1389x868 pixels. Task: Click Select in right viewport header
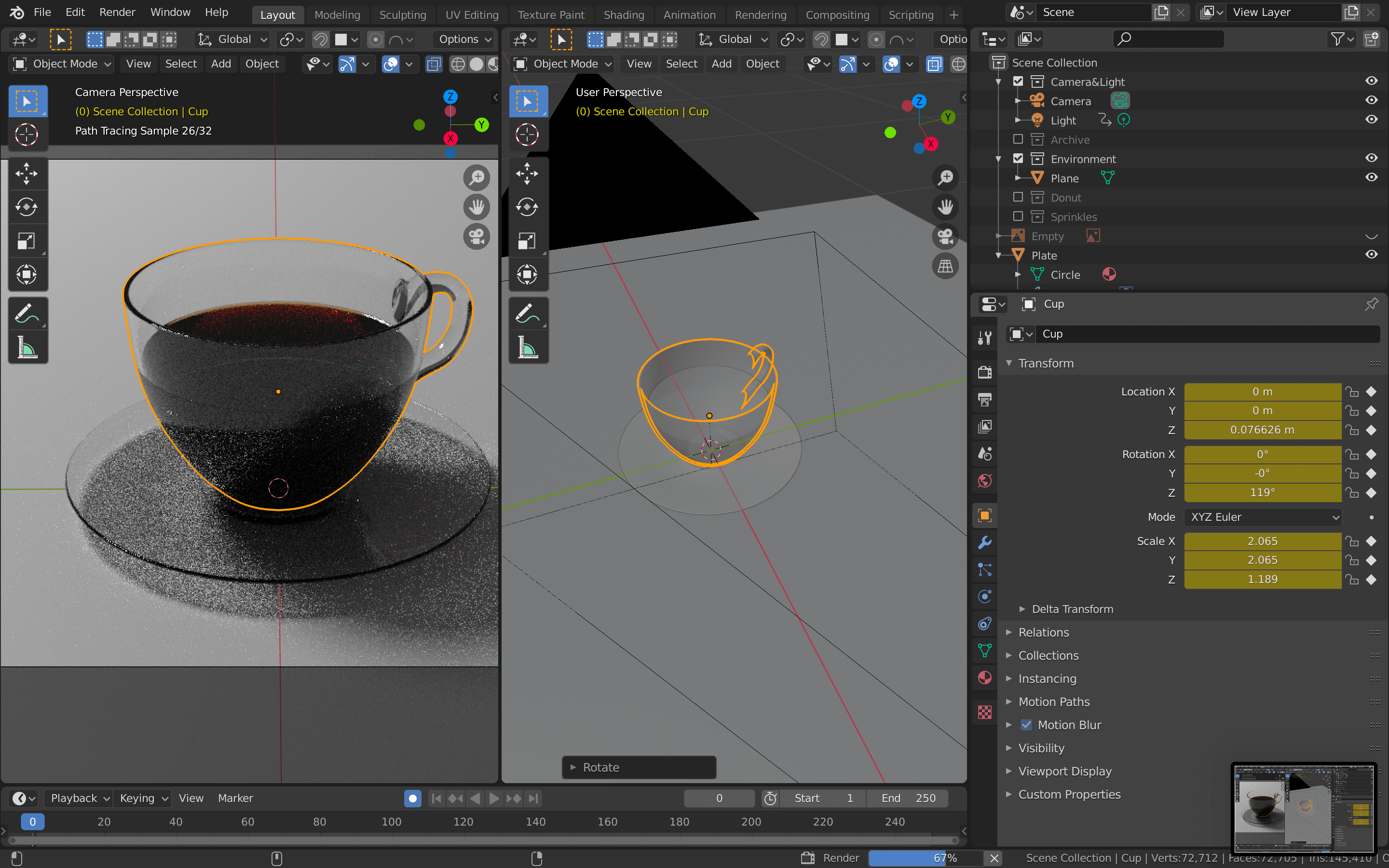point(681,64)
